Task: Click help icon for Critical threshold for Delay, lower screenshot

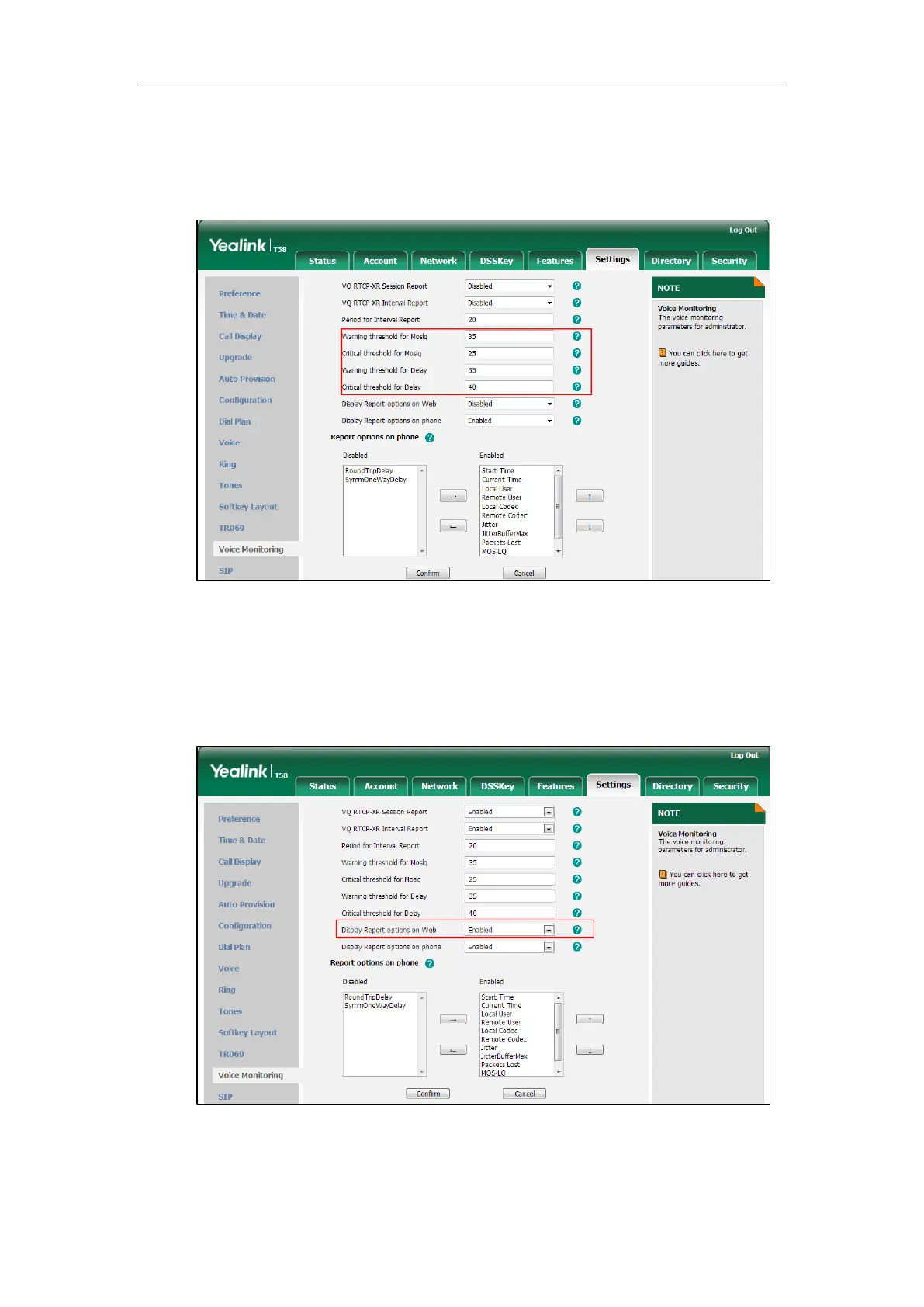Action: tap(576, 913)
